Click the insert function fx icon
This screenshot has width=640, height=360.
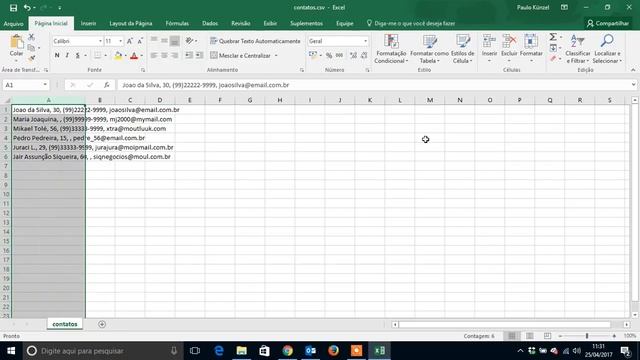coord(107,85)
